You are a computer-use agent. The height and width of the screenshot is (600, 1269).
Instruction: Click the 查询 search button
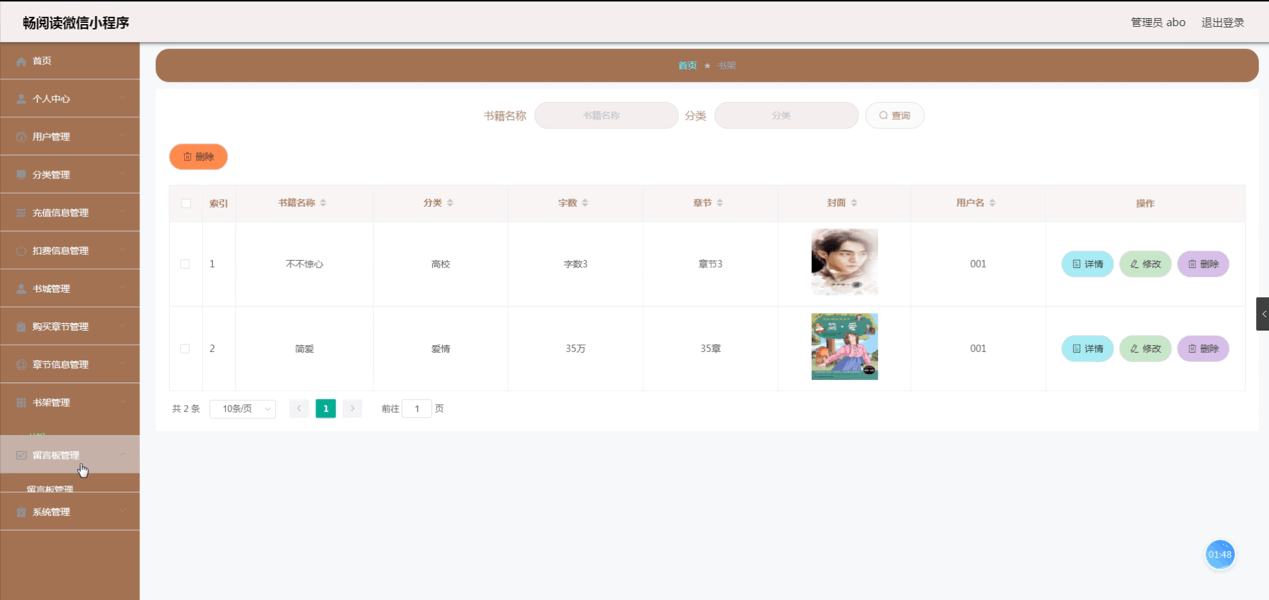pyautogui.click(x=894, y=116)
